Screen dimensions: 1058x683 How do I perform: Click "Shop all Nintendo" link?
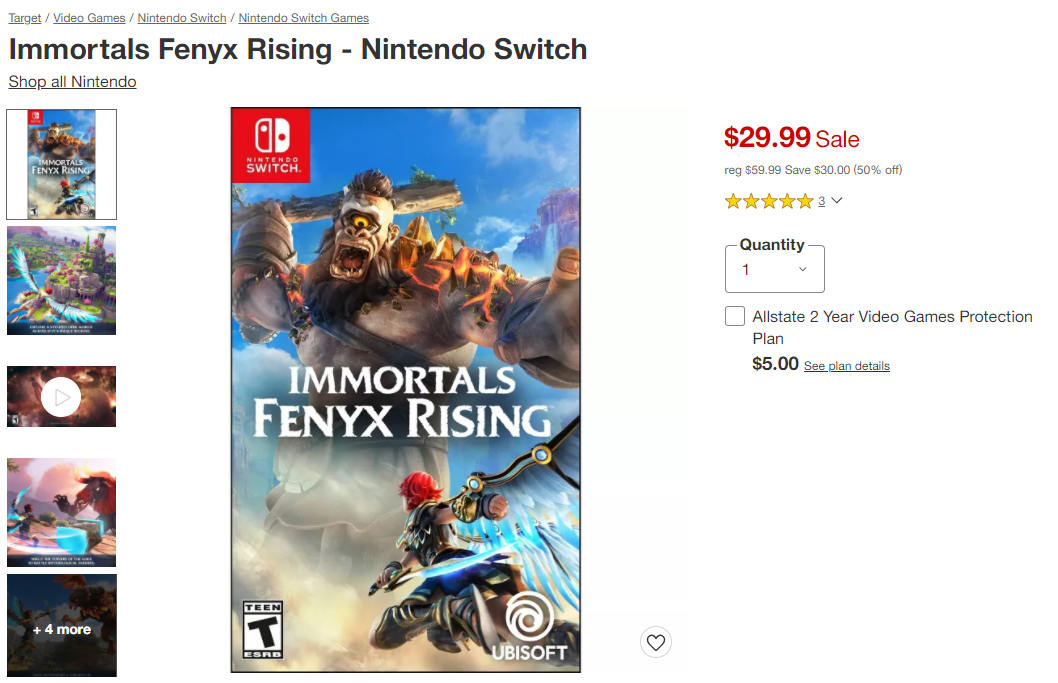pos(72,82)
